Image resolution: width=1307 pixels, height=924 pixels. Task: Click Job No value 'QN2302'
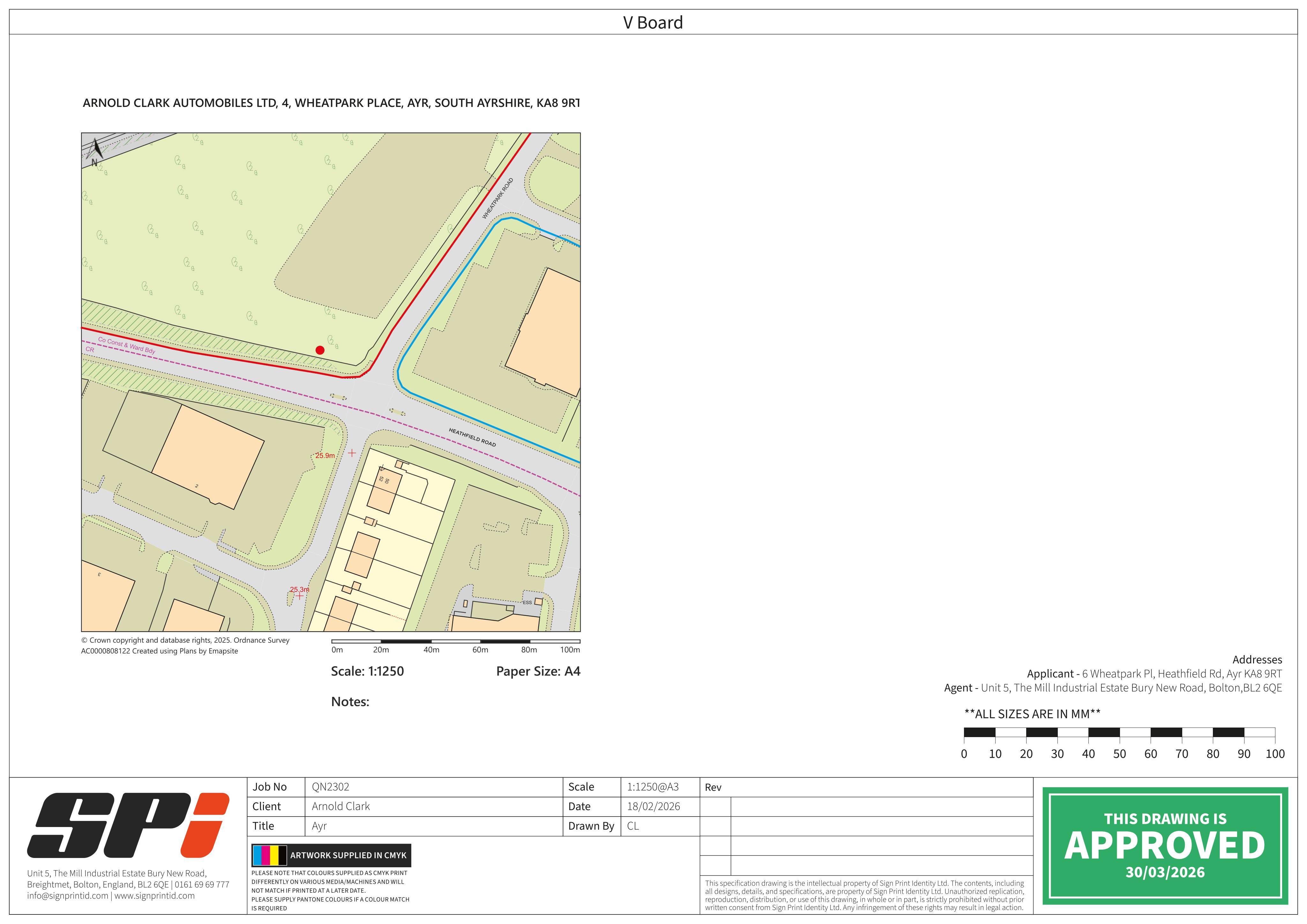330,787
